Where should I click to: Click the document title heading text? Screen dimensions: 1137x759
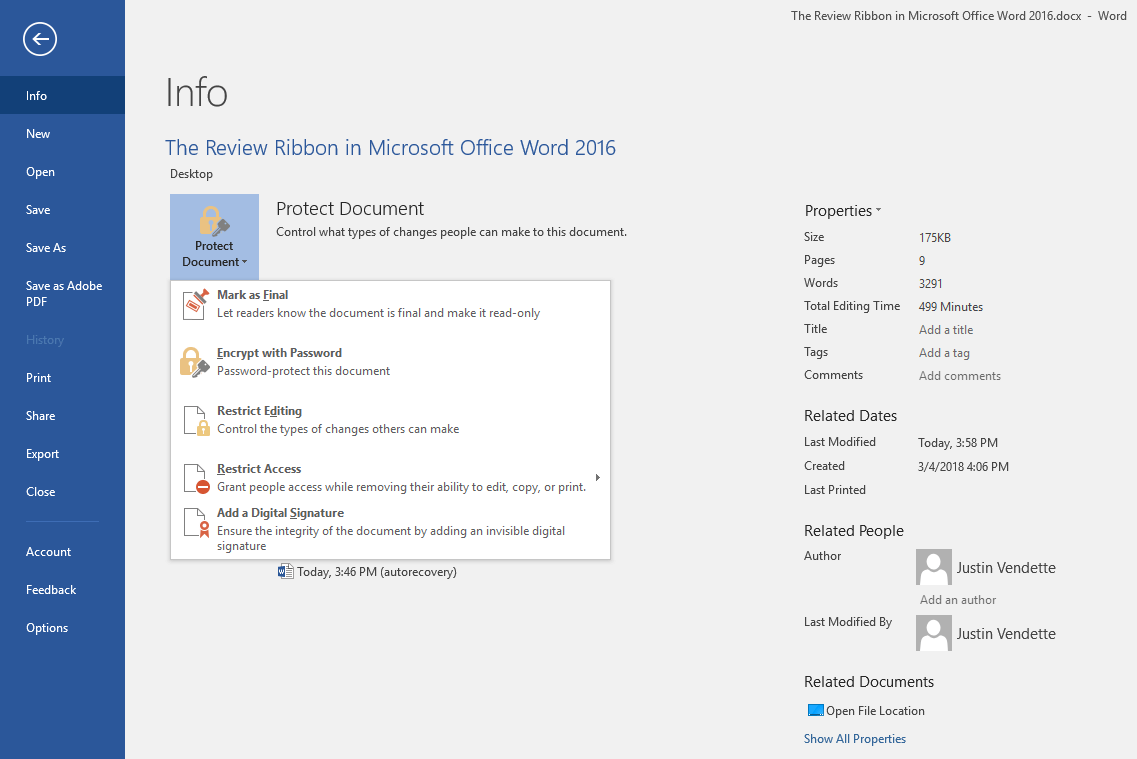click(390, 147)
